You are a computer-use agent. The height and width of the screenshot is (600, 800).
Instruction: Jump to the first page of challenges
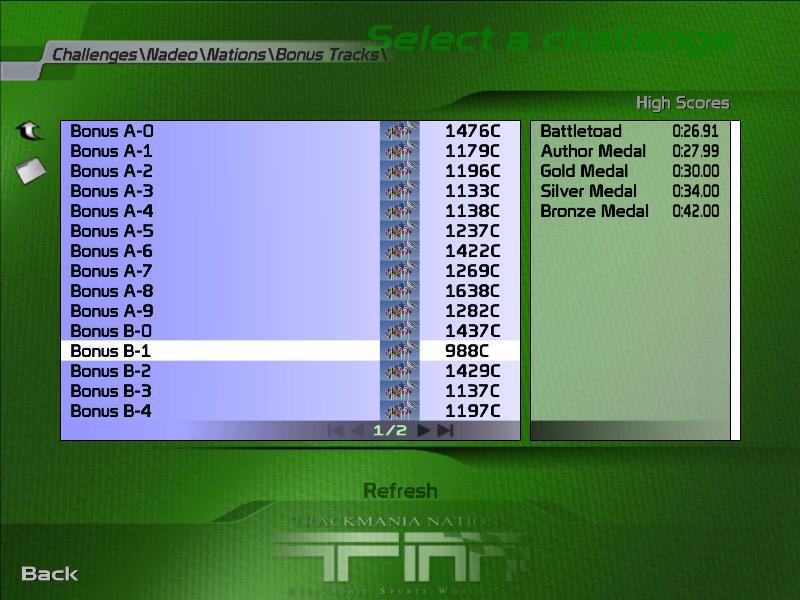click(336, 430)
